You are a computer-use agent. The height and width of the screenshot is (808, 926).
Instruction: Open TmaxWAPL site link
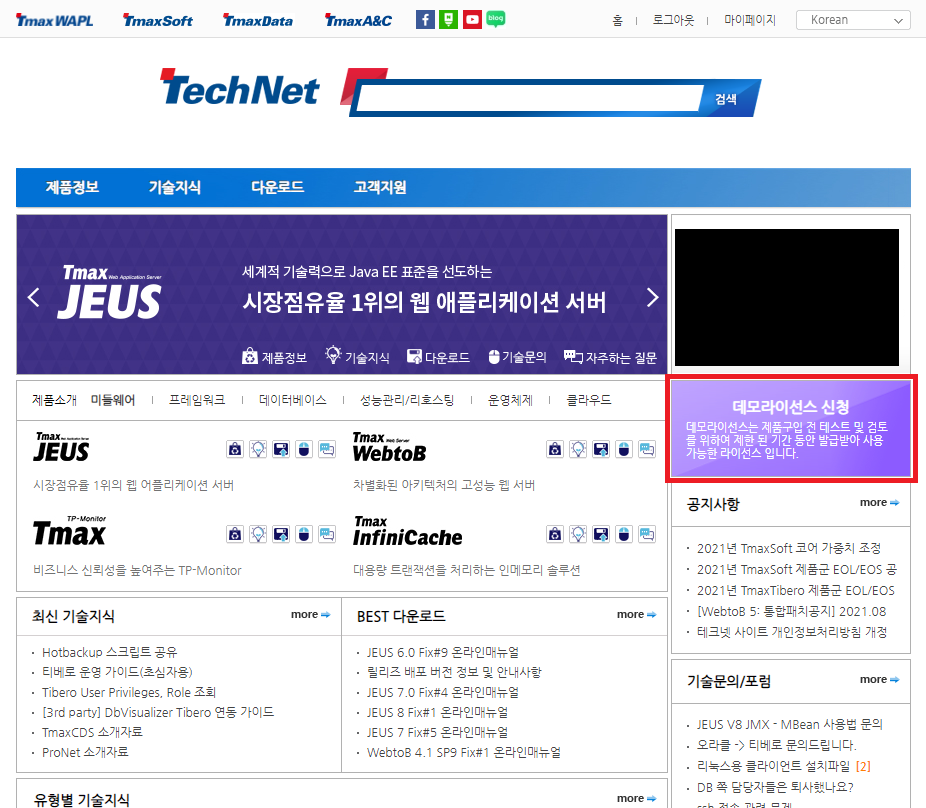[x=54, y=21]
